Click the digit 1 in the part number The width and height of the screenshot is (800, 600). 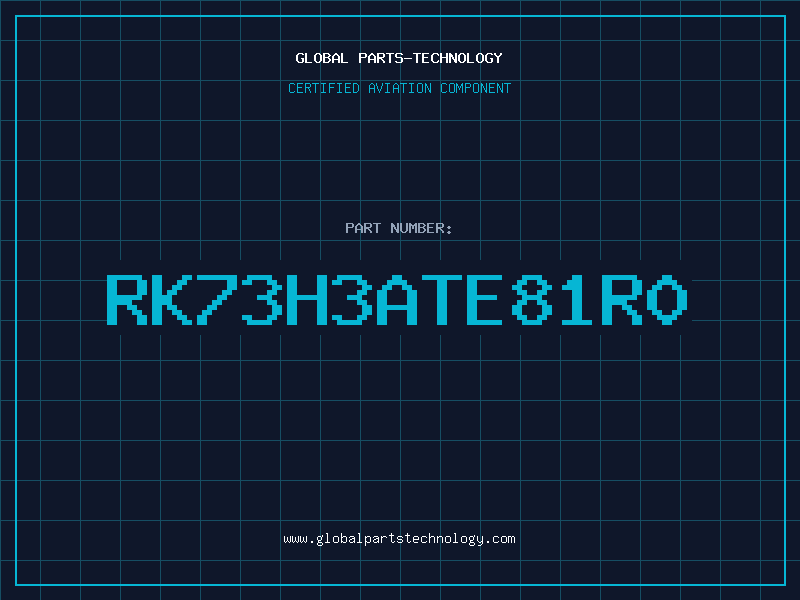pyautogui.click(x=577, y=299)
